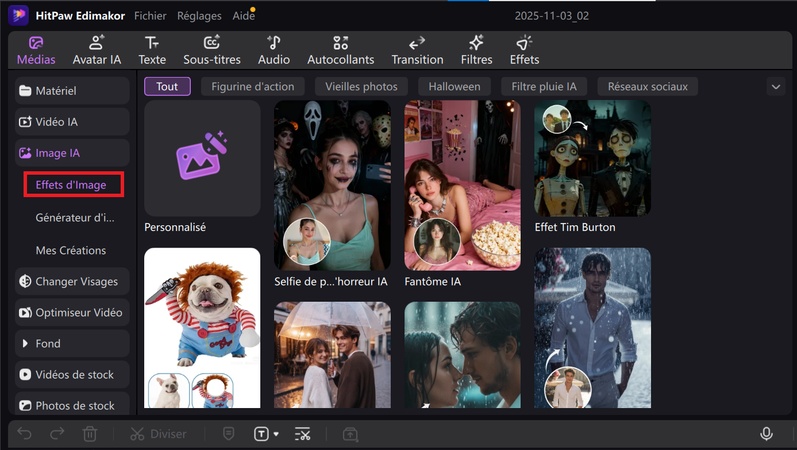797x450 pixels.
Task: Click the undo arrow icon
Action: pyautogui.click(x=25, y=434)
